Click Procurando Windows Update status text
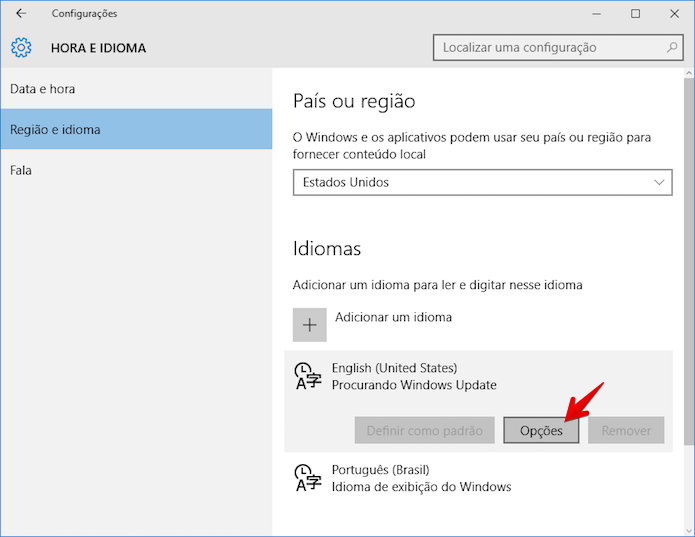 point(414,385)
